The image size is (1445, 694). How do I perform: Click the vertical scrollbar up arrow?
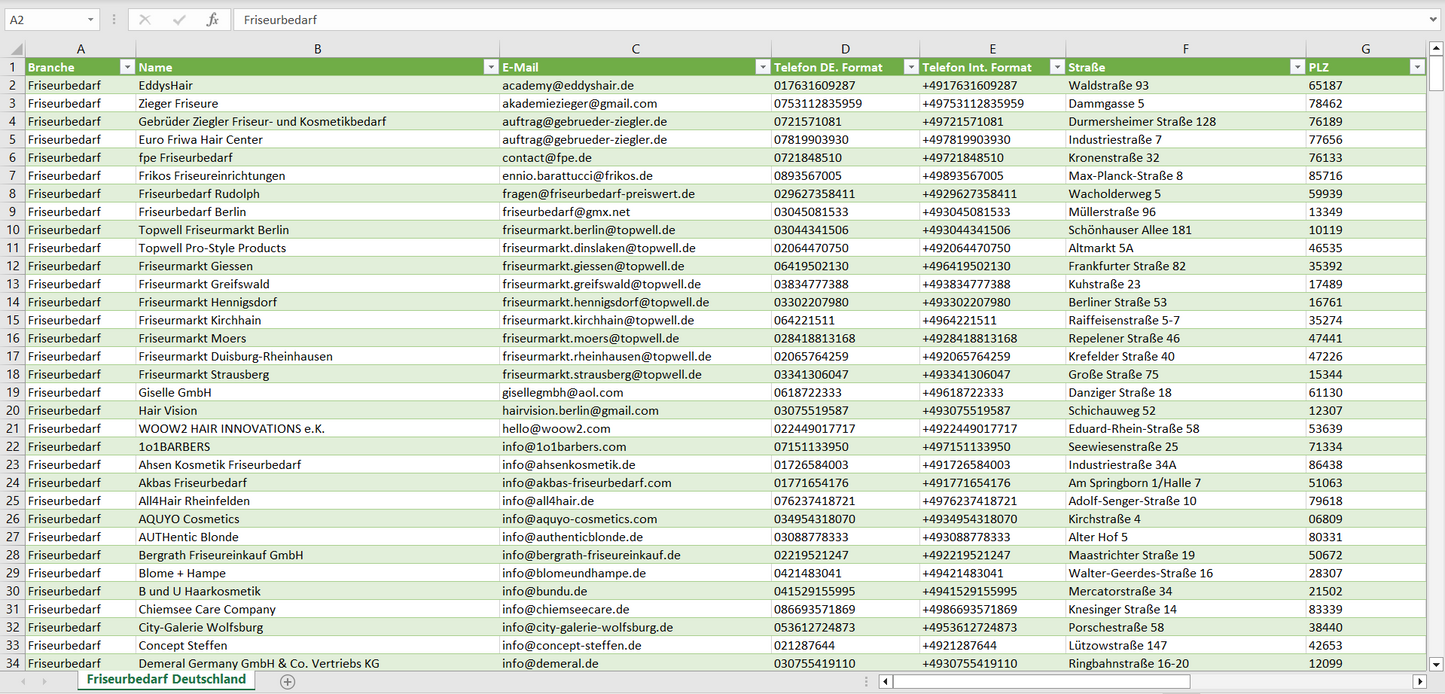(1436, 49)
